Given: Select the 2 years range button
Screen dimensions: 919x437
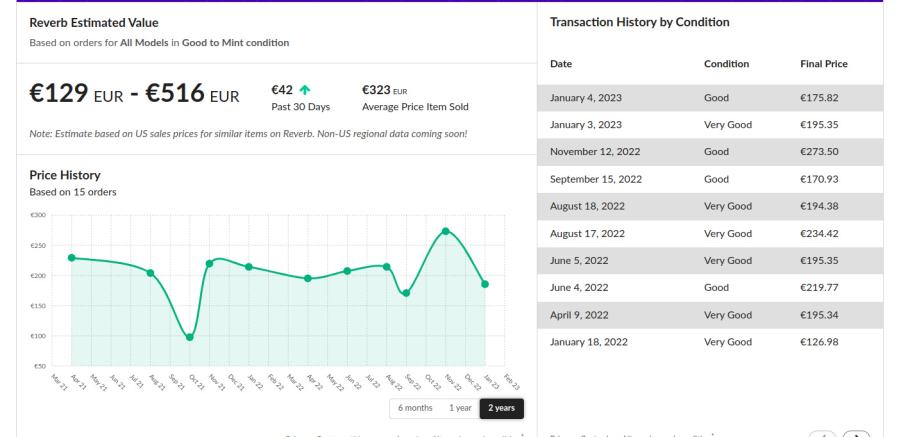Looking at the screenshot, I should 502,408.
